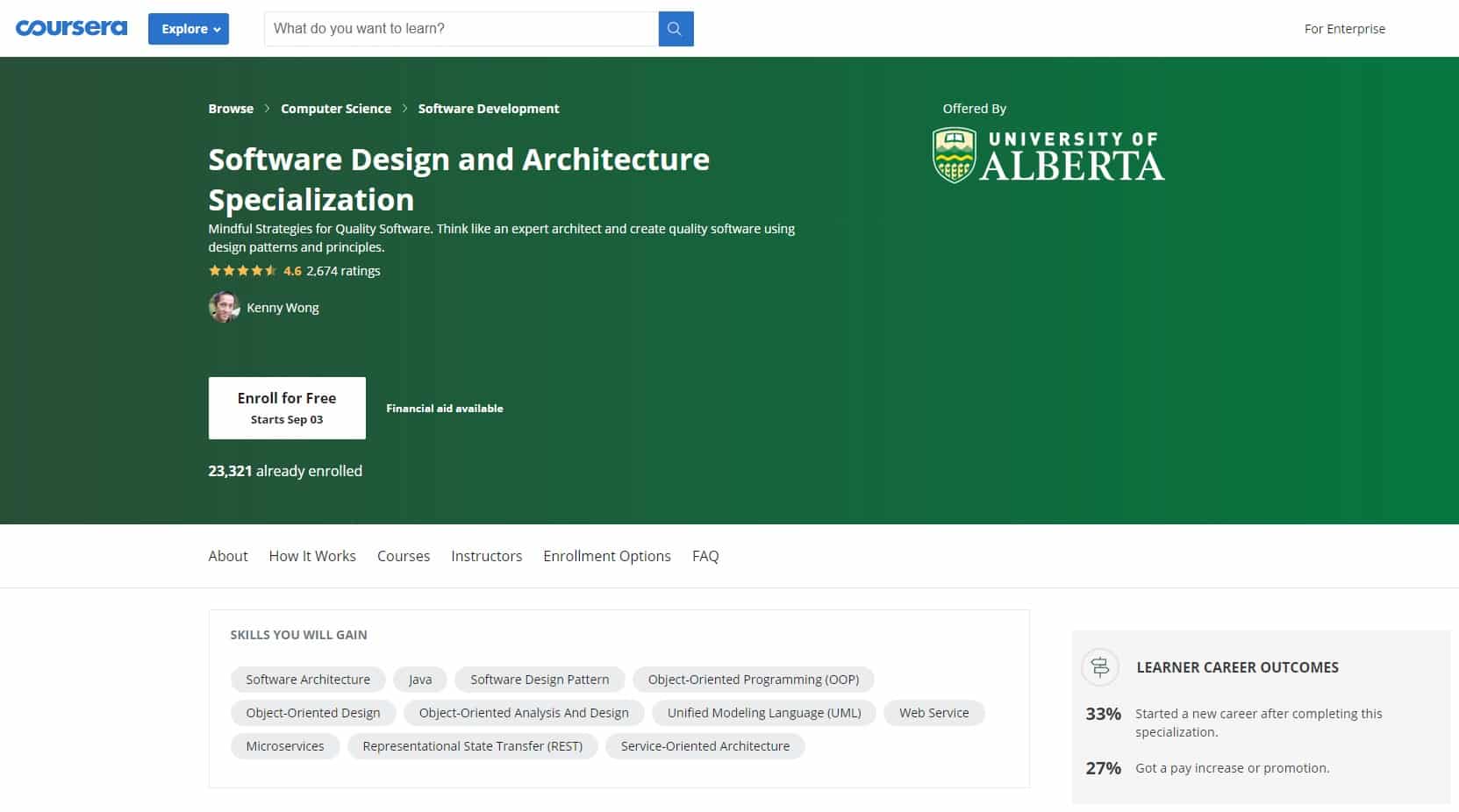Image resolution: width=1459 pixels, height=812 pixels.
Task: Open the For Enterprise link
Action: tap(1344, 29)
